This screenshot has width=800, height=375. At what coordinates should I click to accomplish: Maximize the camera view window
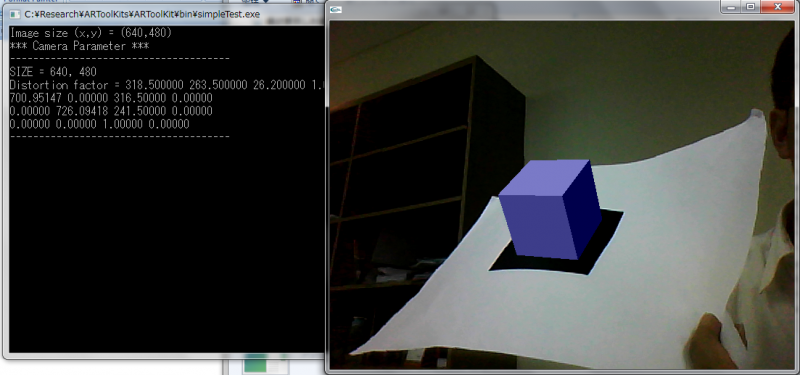click(x=751, y=7)
